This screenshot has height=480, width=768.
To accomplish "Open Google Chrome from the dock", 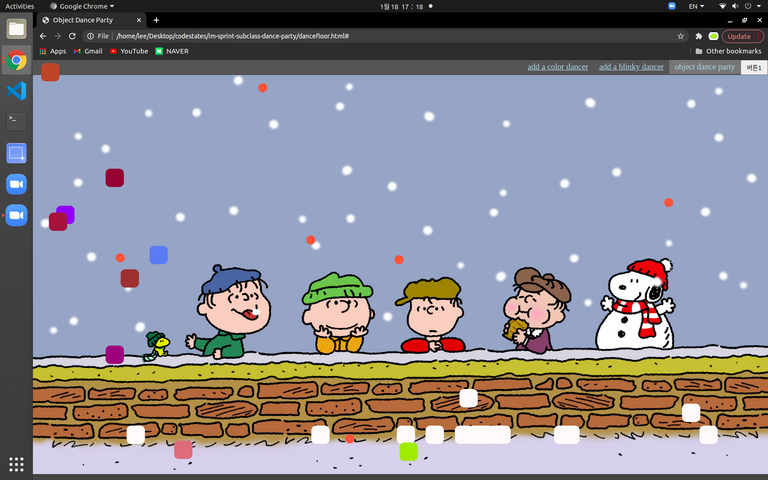I will click(x=16, y=60).
